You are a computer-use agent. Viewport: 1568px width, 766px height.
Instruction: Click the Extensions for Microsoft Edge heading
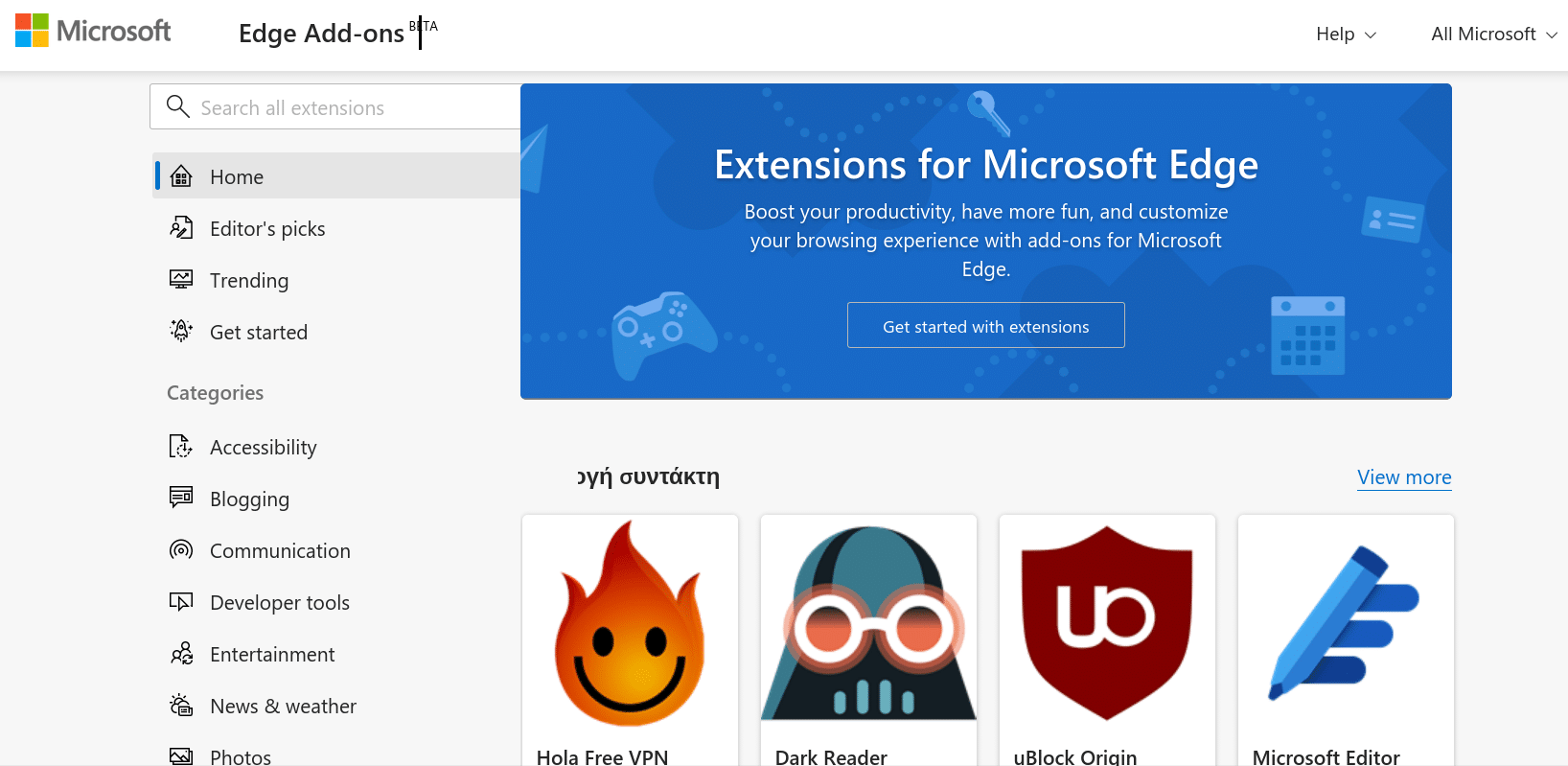tap(985, 165)
